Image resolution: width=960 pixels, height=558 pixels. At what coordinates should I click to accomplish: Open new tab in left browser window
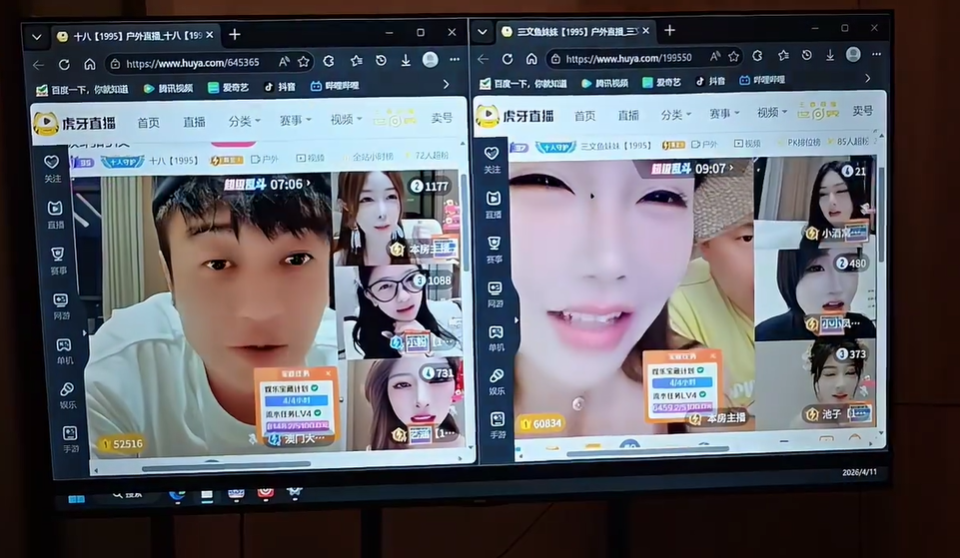click(234, 35)
